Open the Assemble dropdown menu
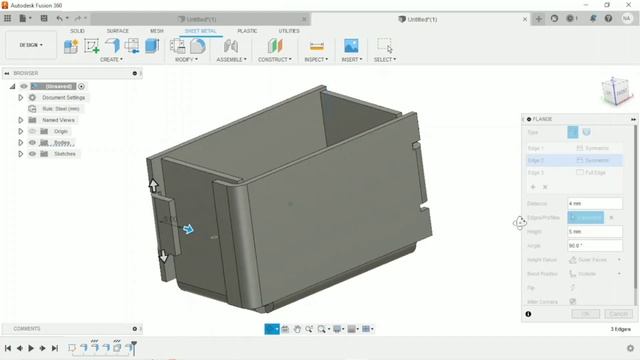 (x=231, y=60)
